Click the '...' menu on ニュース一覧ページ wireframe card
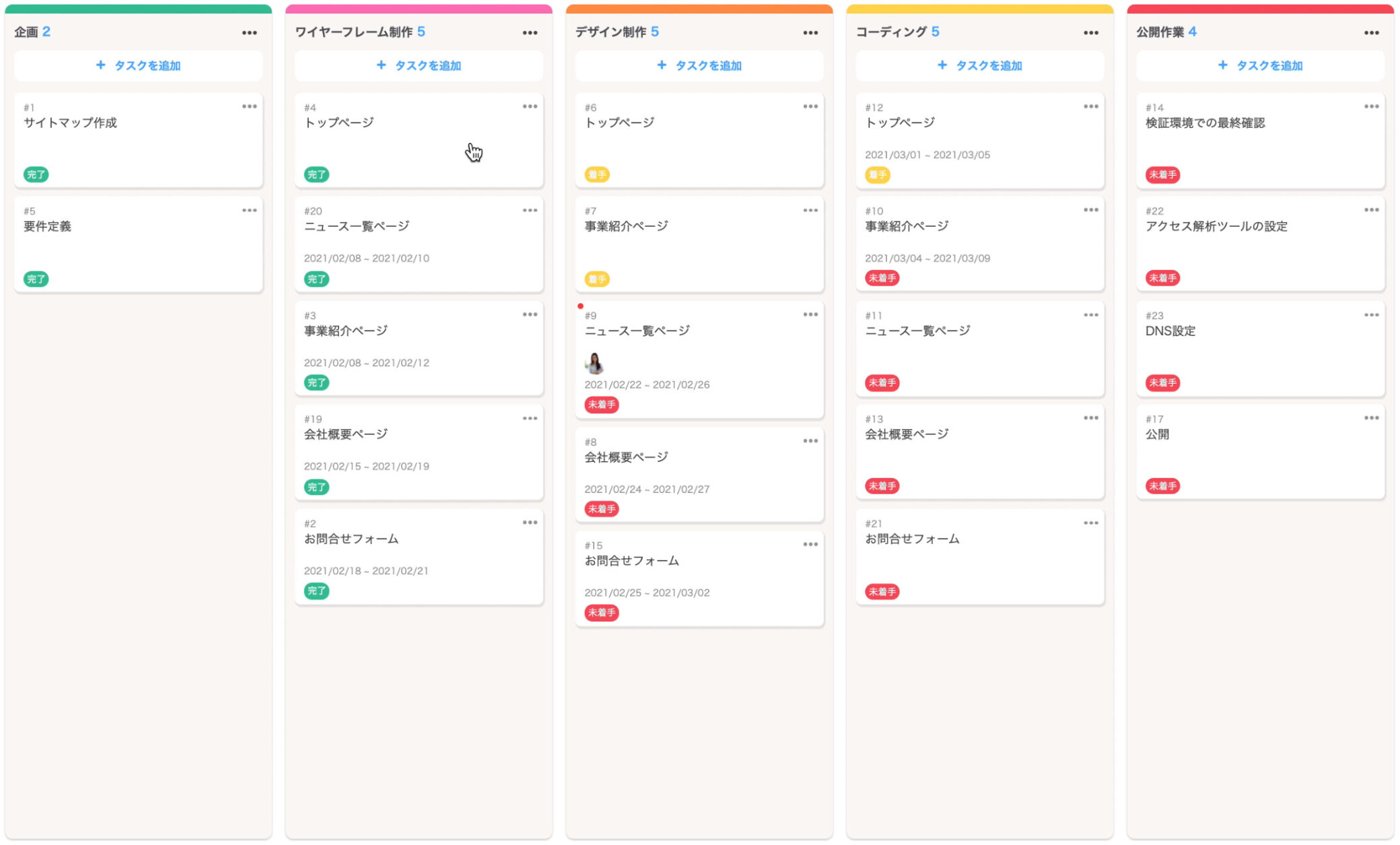The width and height of the screenshot is (1400, 845). 530,210
